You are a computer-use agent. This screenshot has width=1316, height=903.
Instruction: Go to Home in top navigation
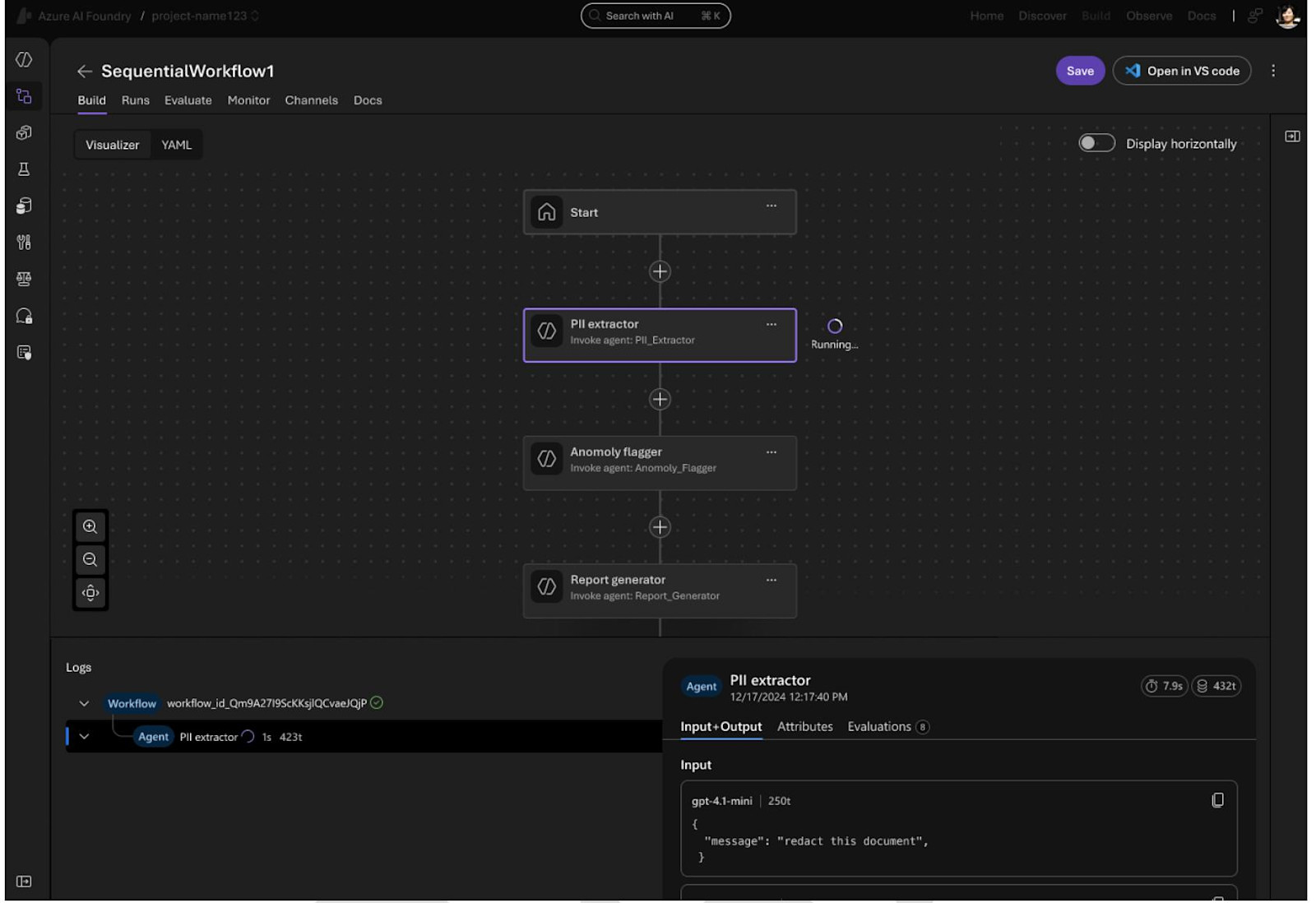coord(986,16)
